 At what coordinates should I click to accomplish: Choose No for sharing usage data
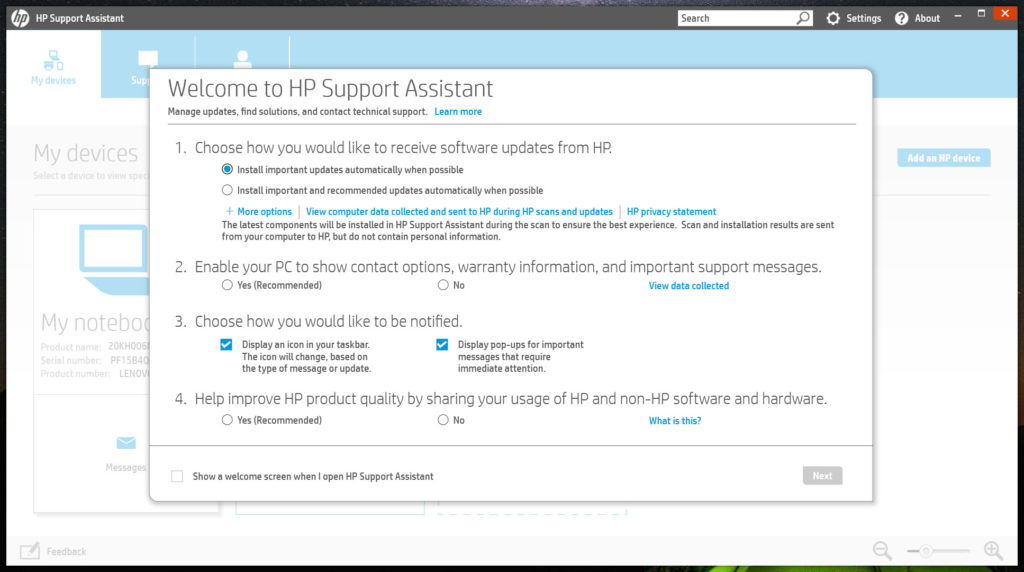click(x=443, y=420)
